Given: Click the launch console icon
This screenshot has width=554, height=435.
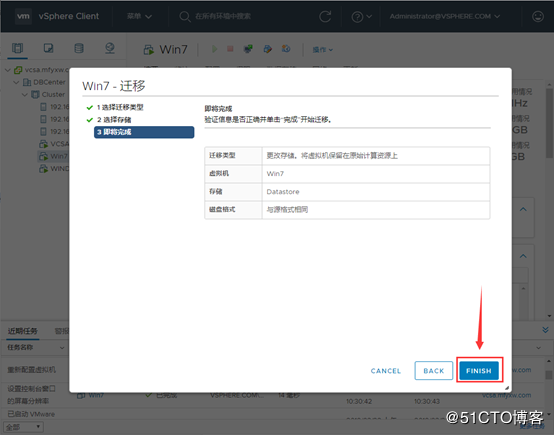Looking at the screenshot, I should 248,49.
